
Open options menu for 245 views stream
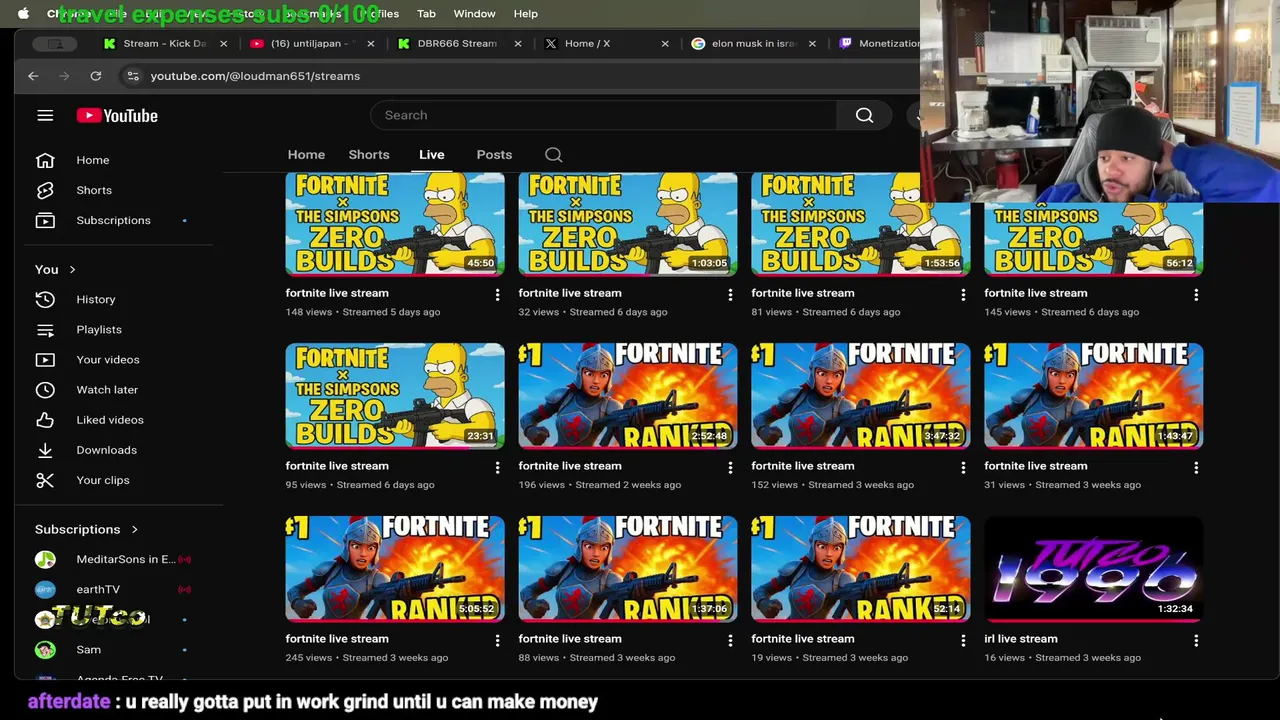coord(497,640)
